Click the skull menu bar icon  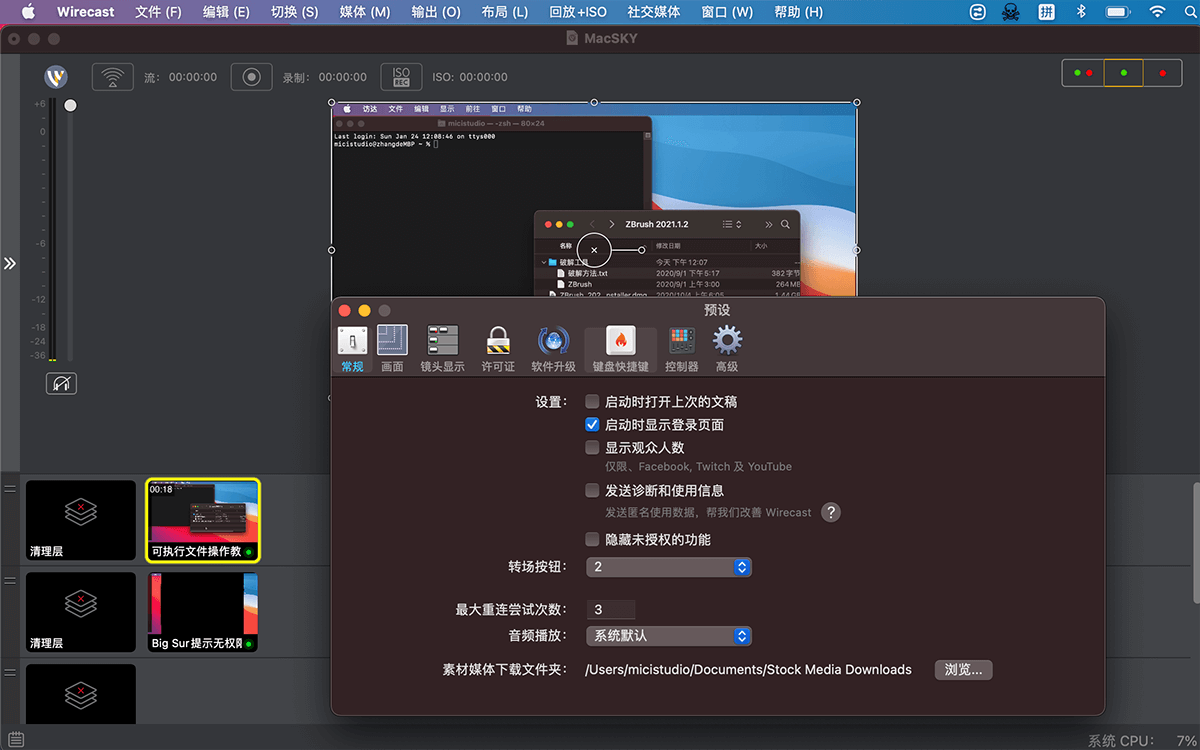[x=1013, y=12]
